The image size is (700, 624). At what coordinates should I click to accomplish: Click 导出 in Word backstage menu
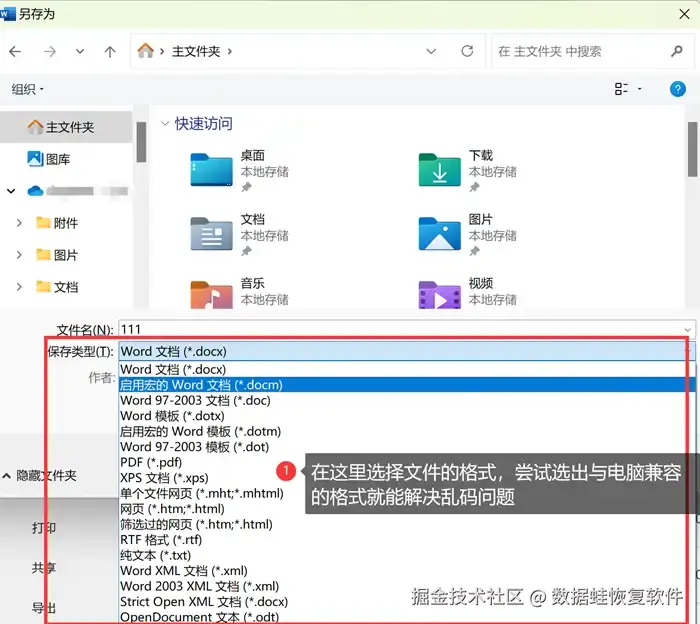click(44, 607)
